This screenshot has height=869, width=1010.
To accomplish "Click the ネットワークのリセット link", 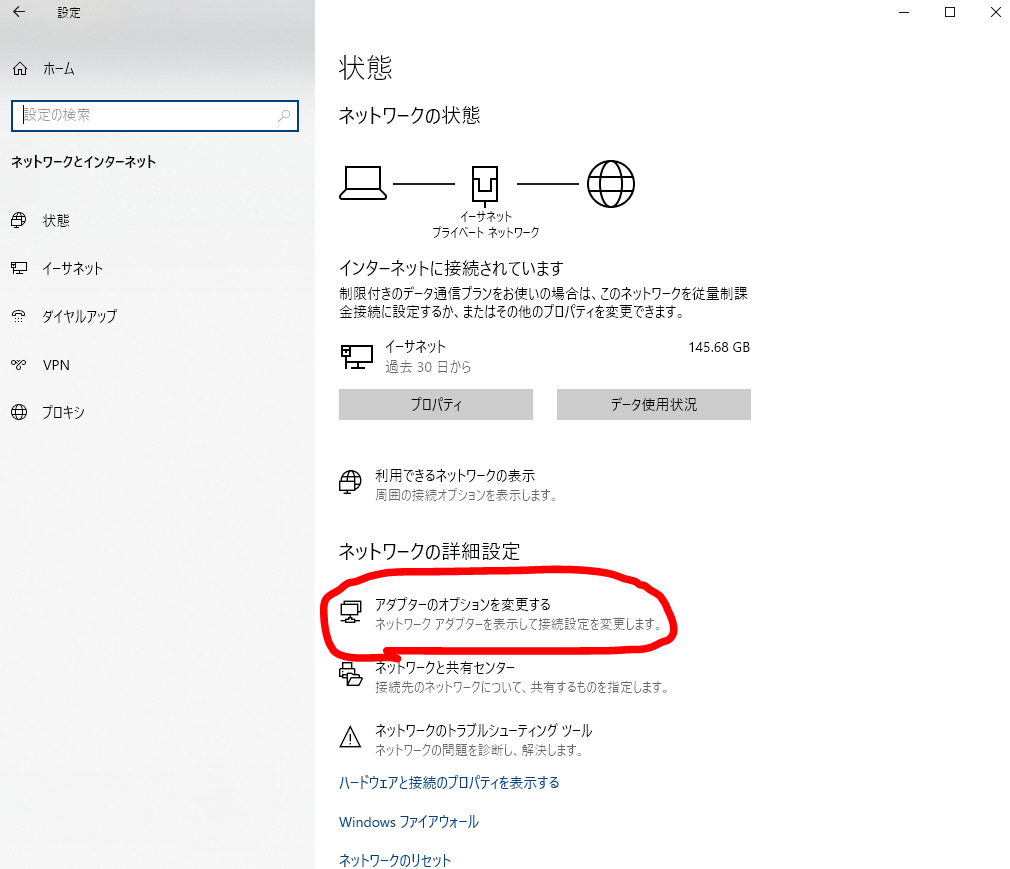I will point(395,860).
